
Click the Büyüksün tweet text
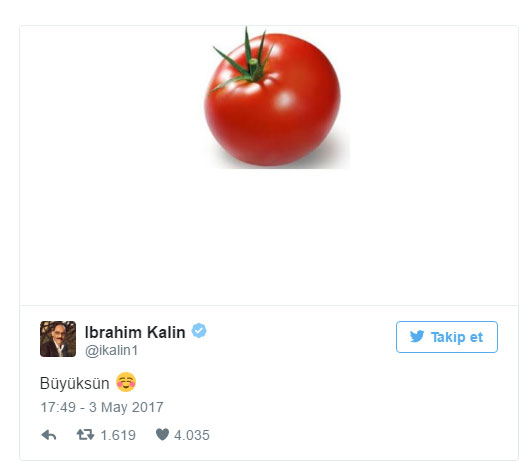[74, 383]
